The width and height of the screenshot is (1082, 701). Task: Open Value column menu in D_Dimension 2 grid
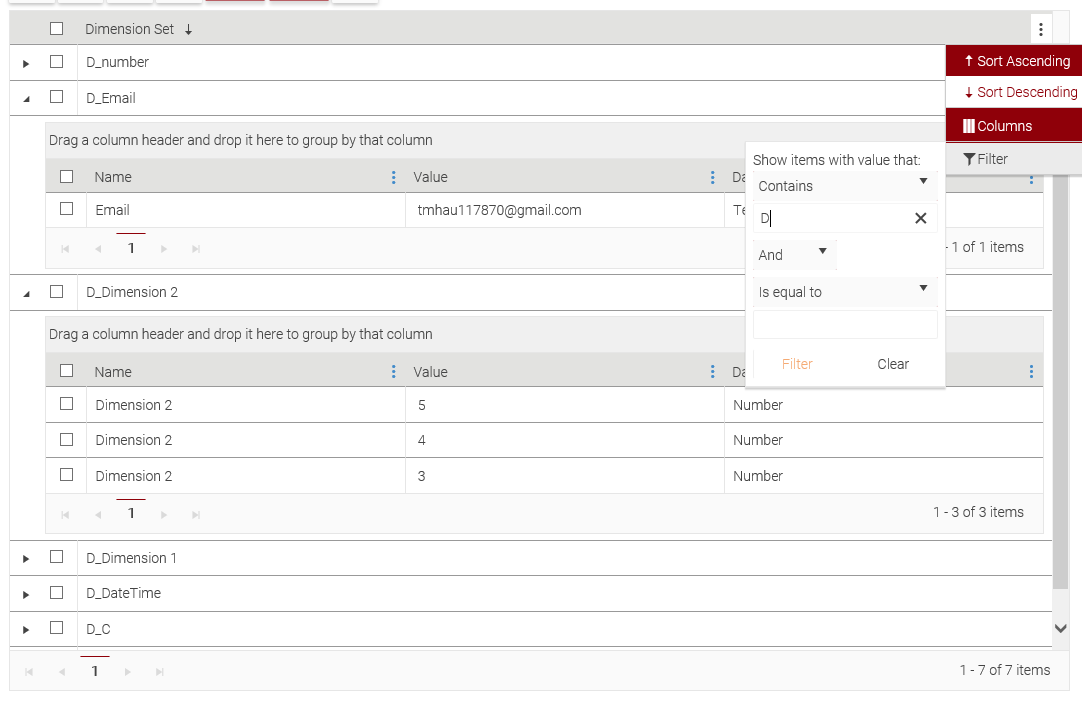click(x=712, y=372)
